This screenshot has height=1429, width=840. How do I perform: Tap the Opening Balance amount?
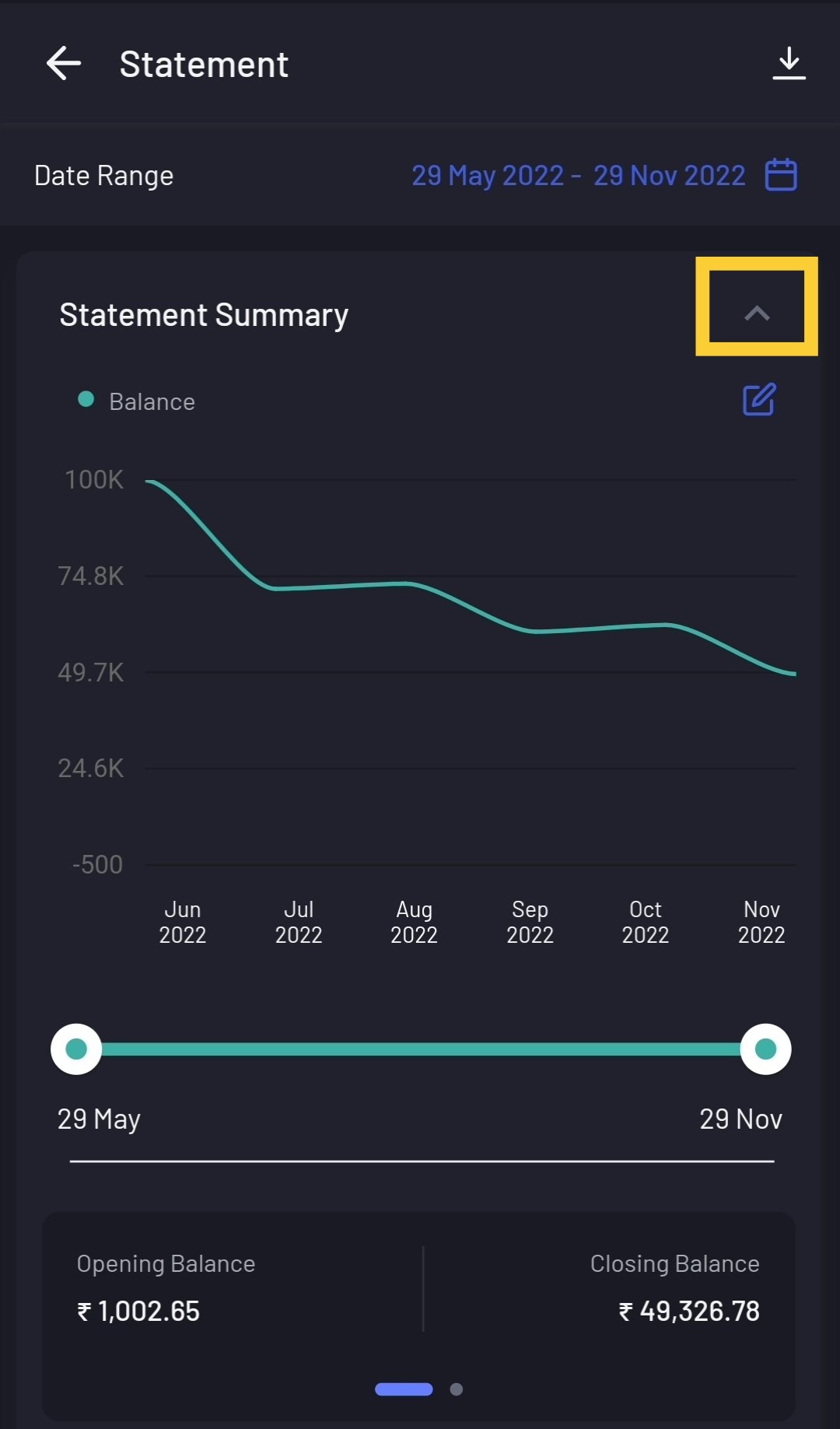point(139,1312)
